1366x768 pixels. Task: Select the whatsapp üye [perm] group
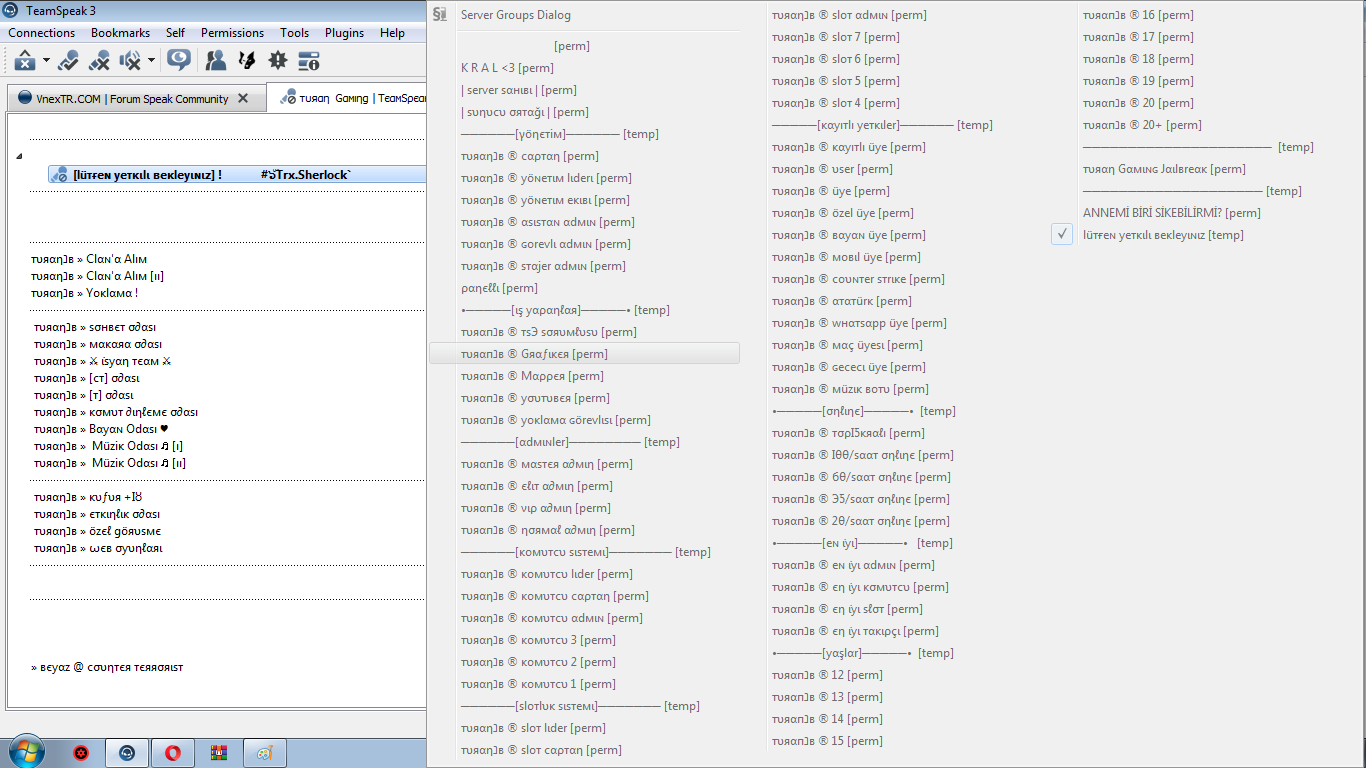click(859, 323)
